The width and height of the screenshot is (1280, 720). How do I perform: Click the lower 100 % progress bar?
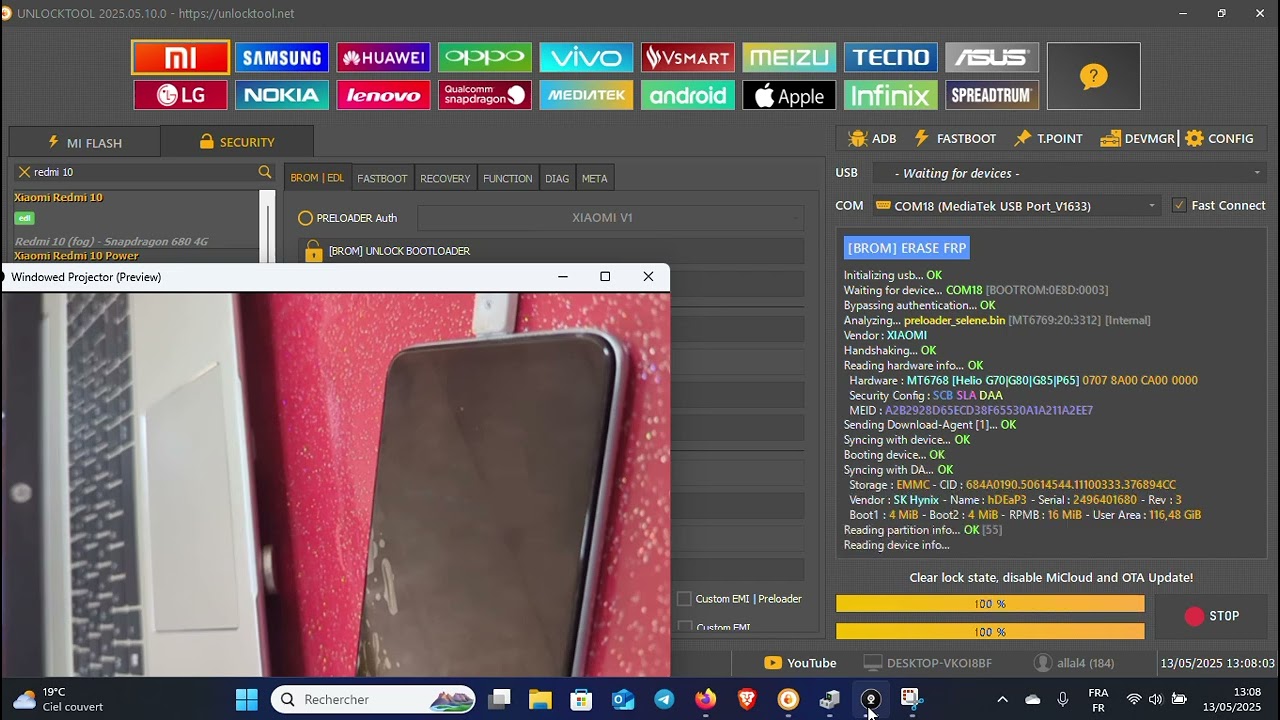[x=990, y=632]
